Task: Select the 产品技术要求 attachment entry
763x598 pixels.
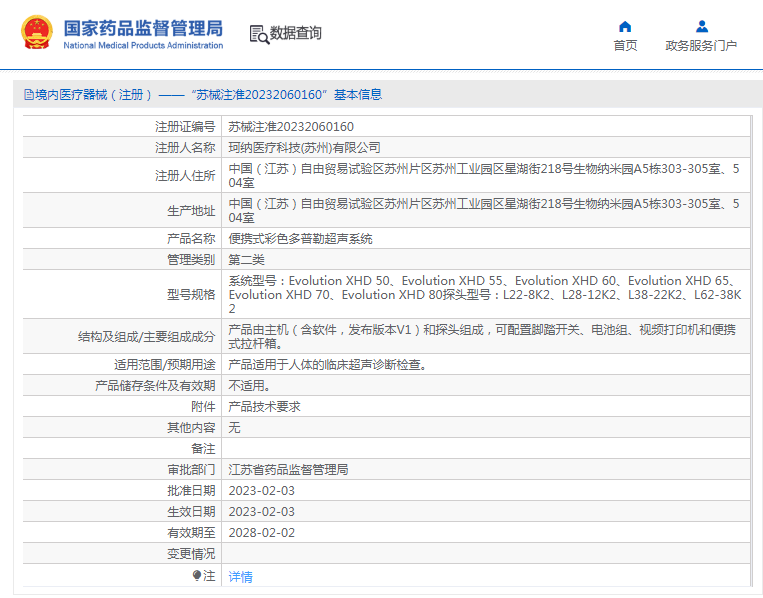Action: coord(264,406)
